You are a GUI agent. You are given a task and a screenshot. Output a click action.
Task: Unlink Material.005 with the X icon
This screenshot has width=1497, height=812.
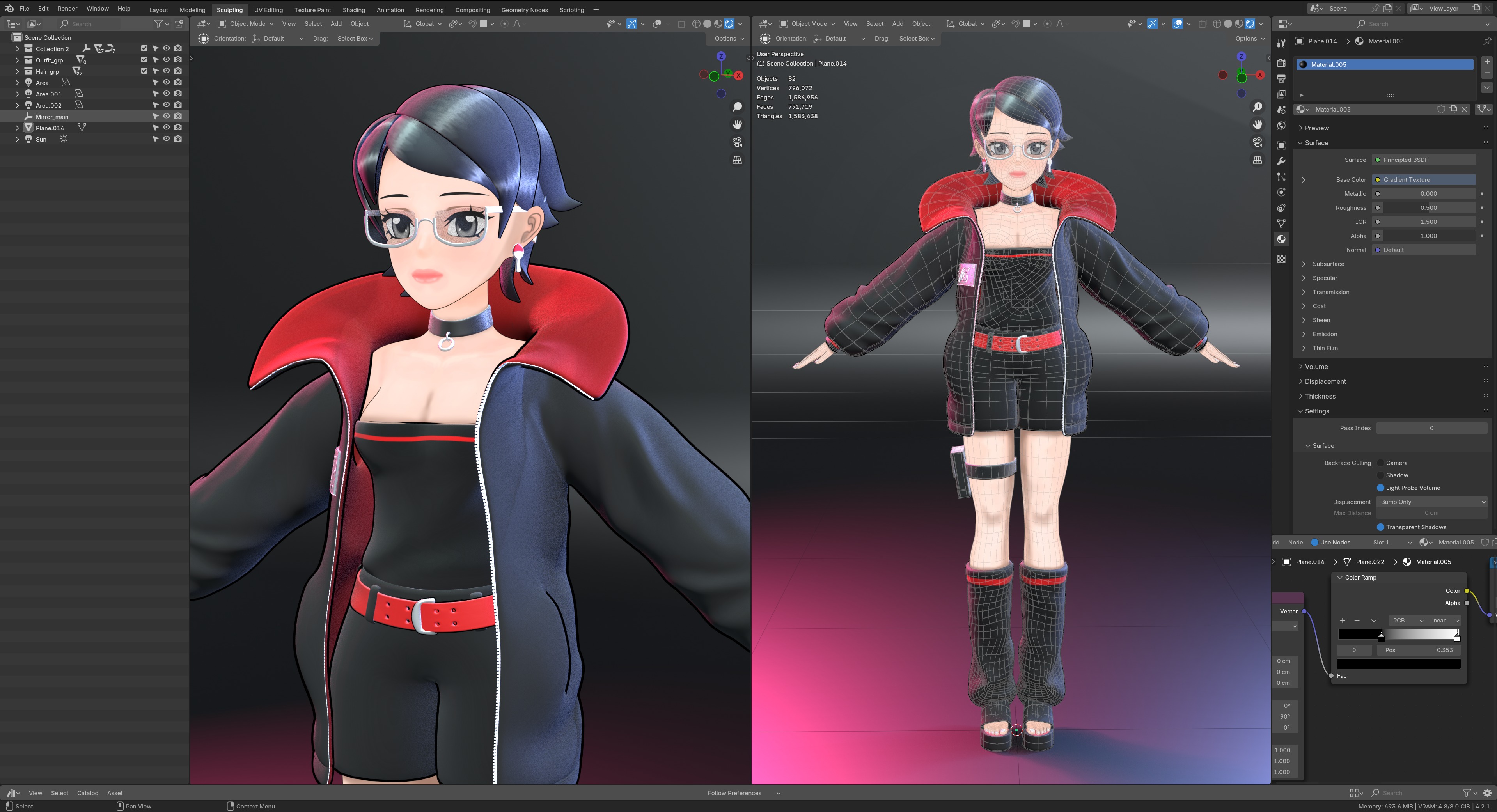(x=1465, y=109)
